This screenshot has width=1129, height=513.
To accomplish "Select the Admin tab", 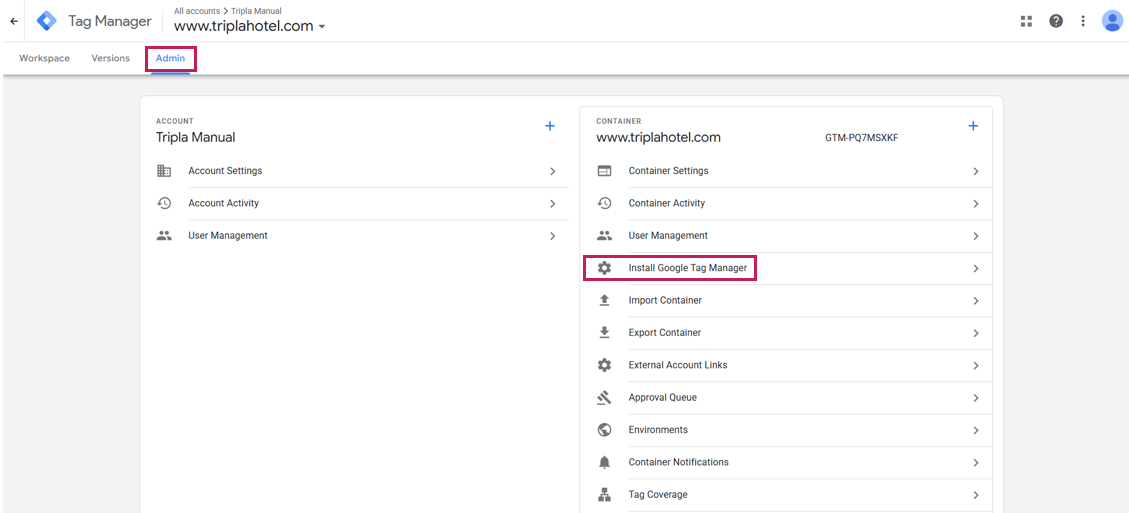I will pos(170,58).
